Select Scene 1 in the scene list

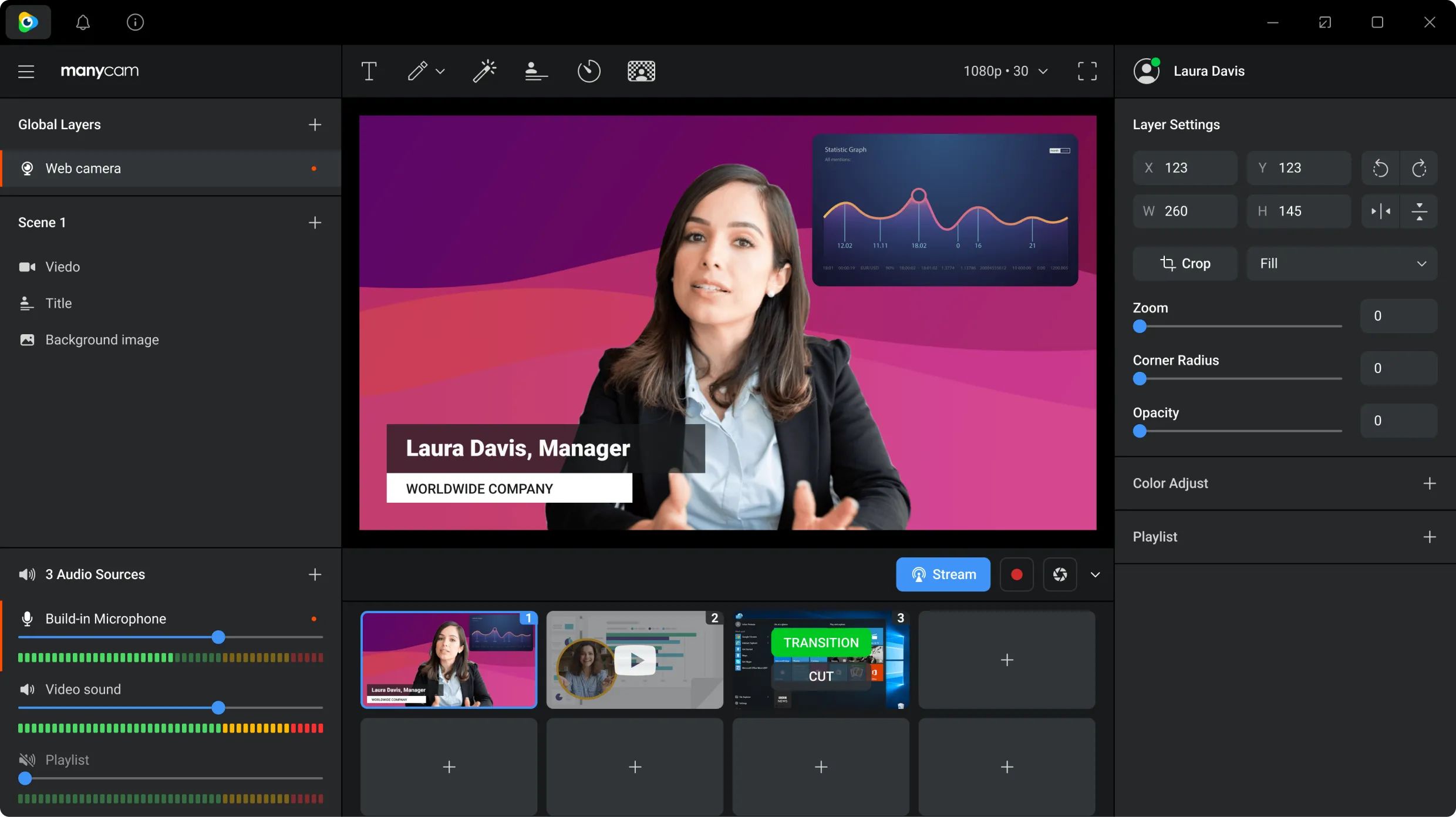pos(42,222)
